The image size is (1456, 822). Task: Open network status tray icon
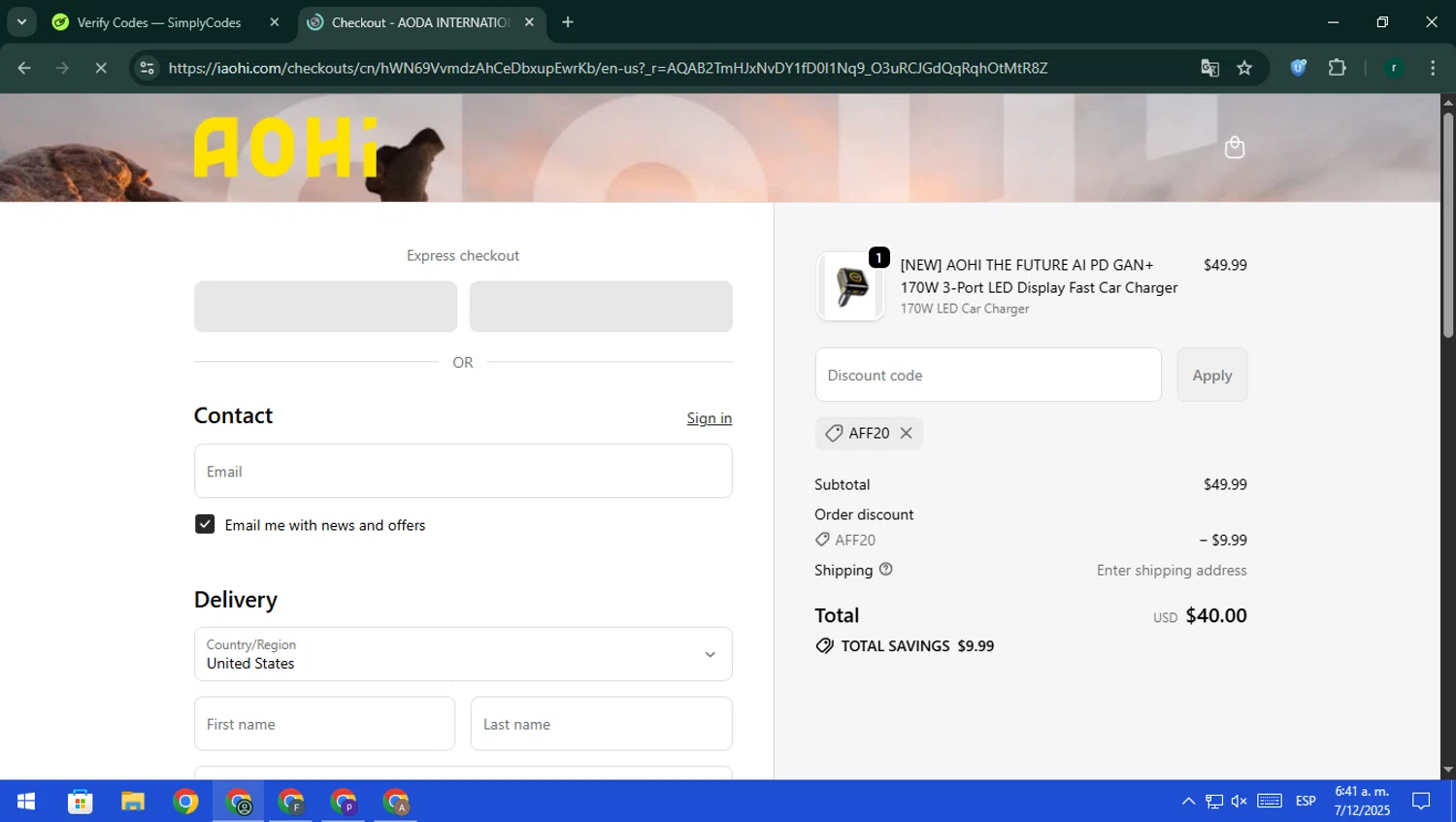click(1214, 801)
